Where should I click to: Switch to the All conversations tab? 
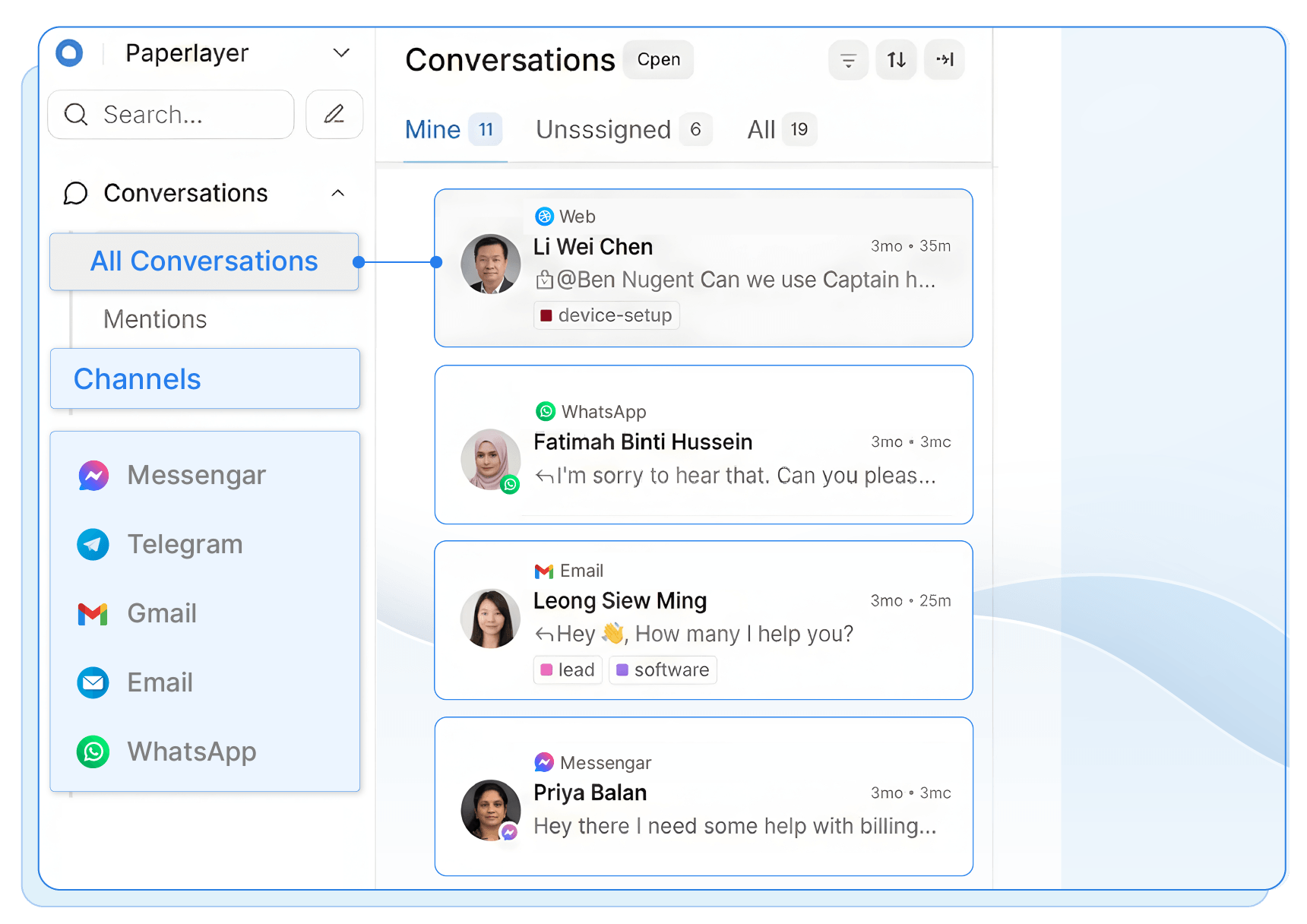pos(761,129)
